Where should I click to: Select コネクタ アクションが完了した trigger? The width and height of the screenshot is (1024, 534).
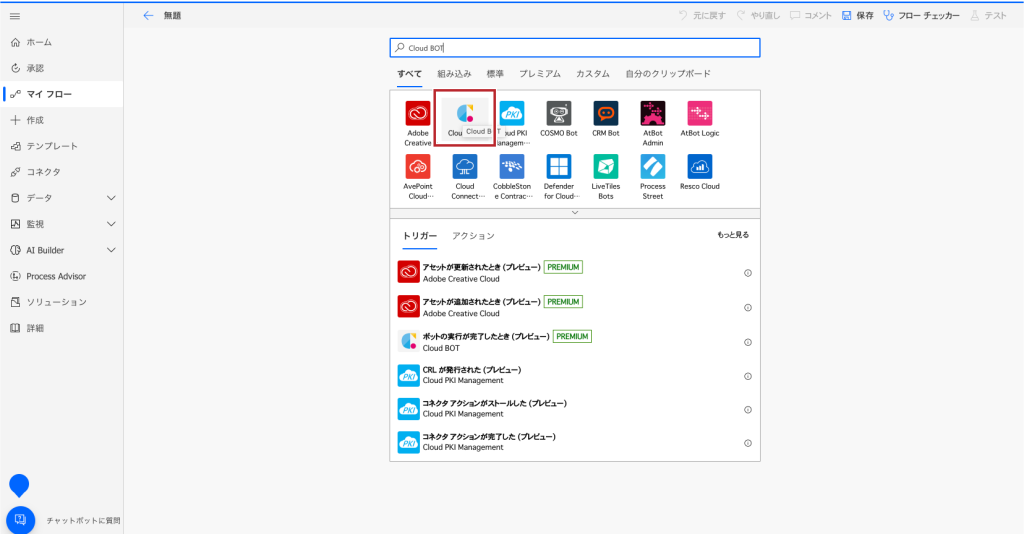click(x=575, y=443)
